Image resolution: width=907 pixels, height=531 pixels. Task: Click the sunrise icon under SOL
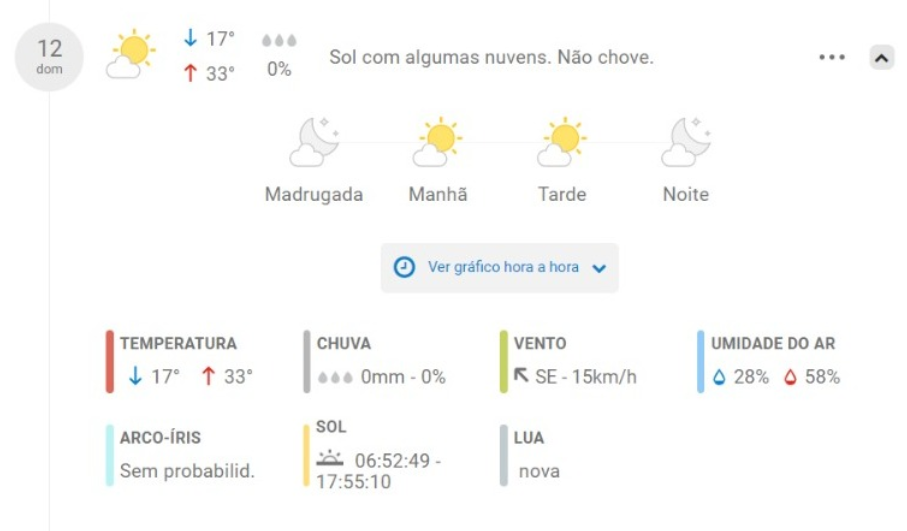pos(330,458)
